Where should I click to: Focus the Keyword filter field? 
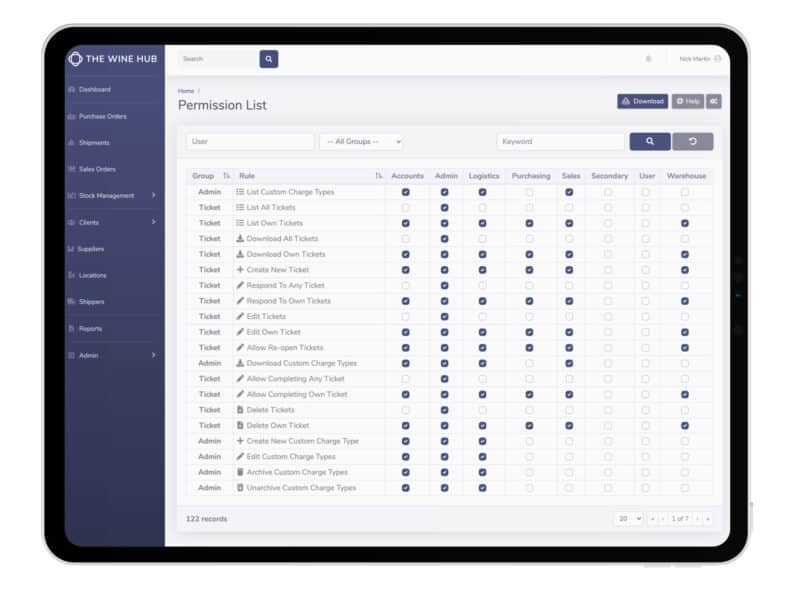point(561,141)
